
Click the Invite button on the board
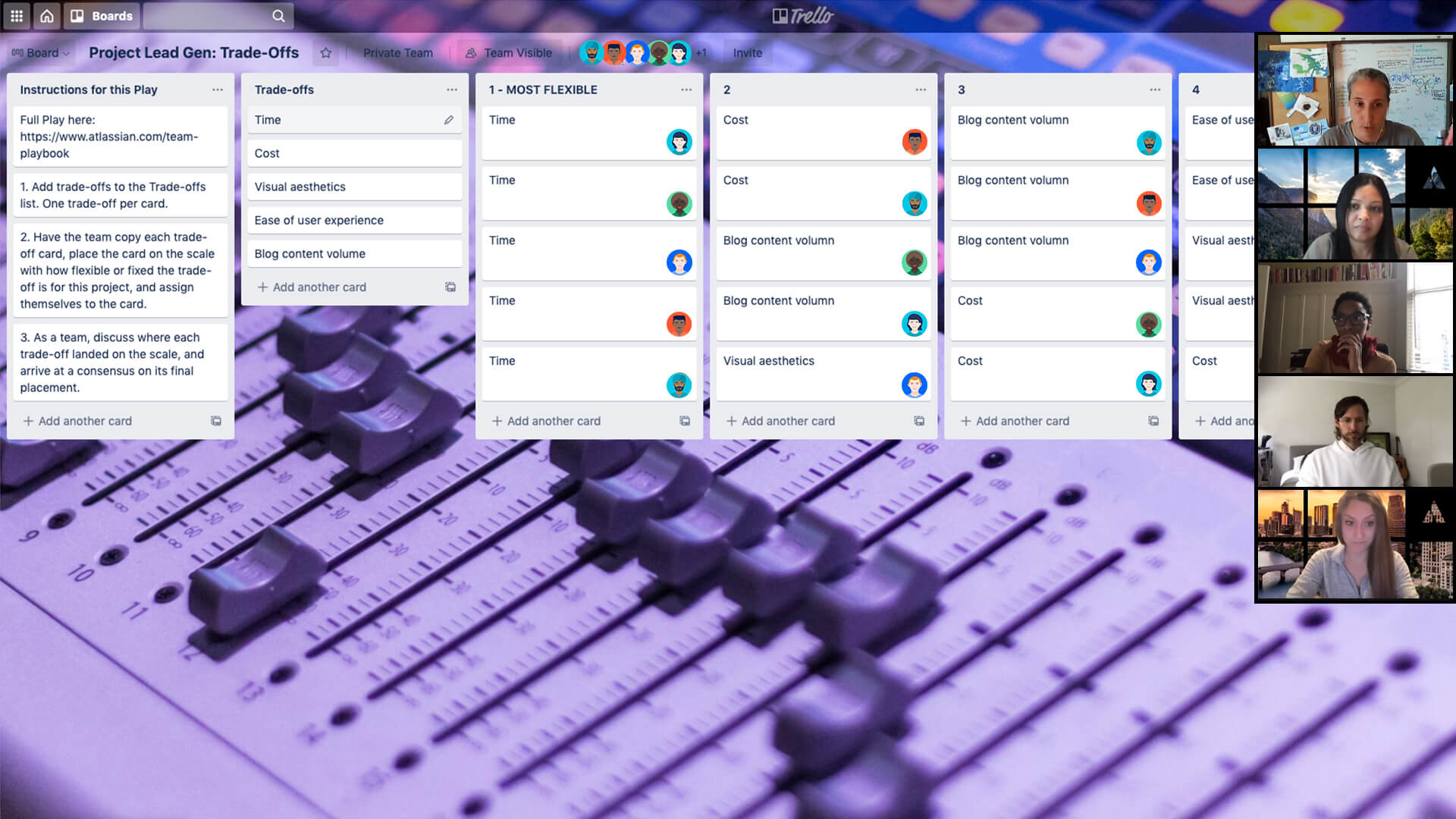click(x=748, y=52)
